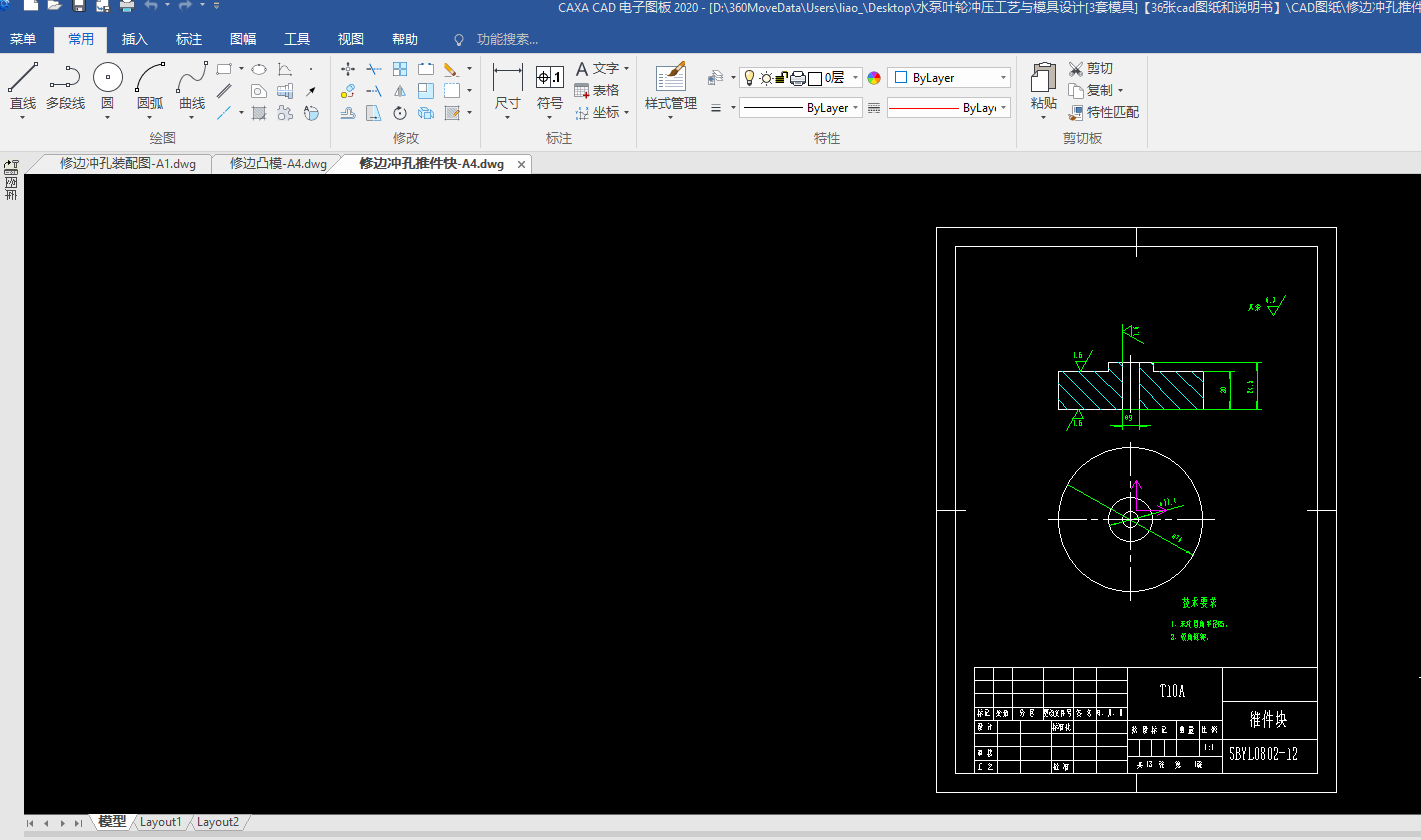This screenshot has width=1421, height=840.
Task: Close the 修边冲孔推件块-A4.dwg tab
Action: [521, 164]
